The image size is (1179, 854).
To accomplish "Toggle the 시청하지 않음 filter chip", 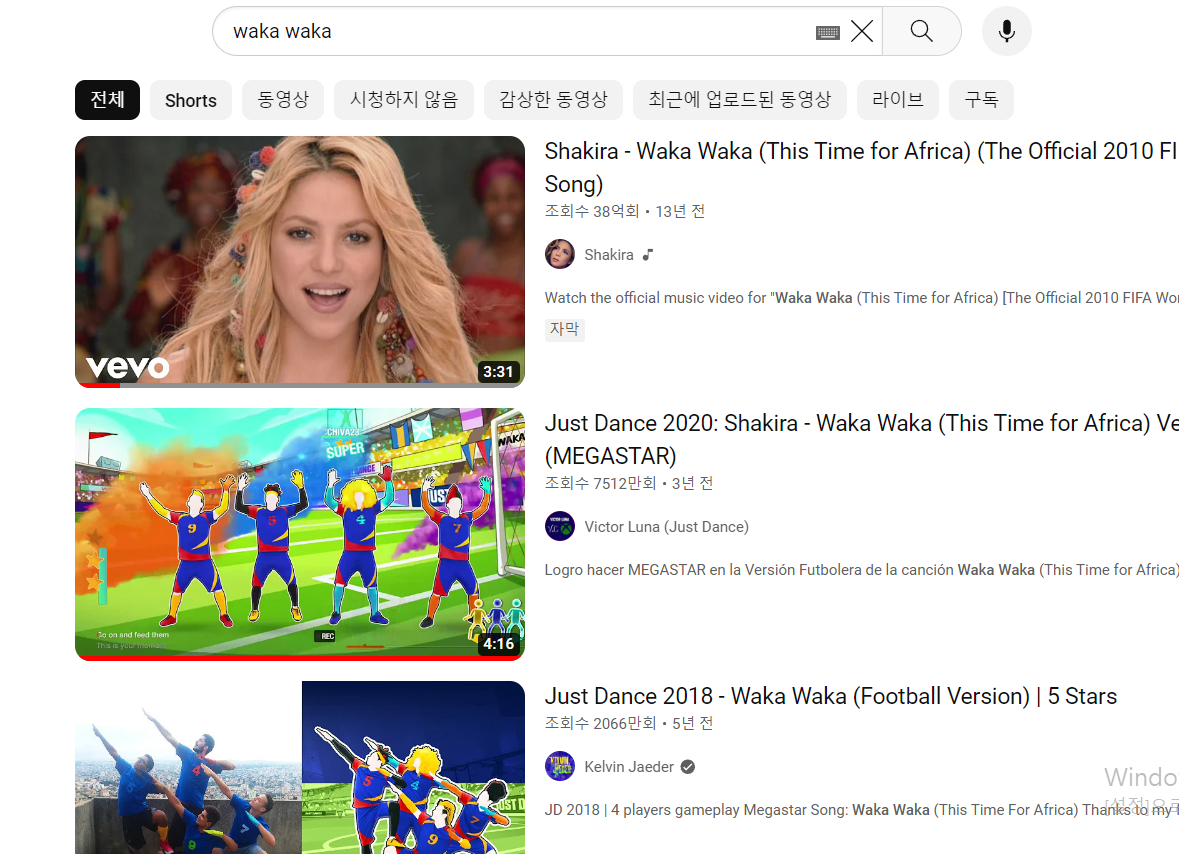I will point(404,100).
